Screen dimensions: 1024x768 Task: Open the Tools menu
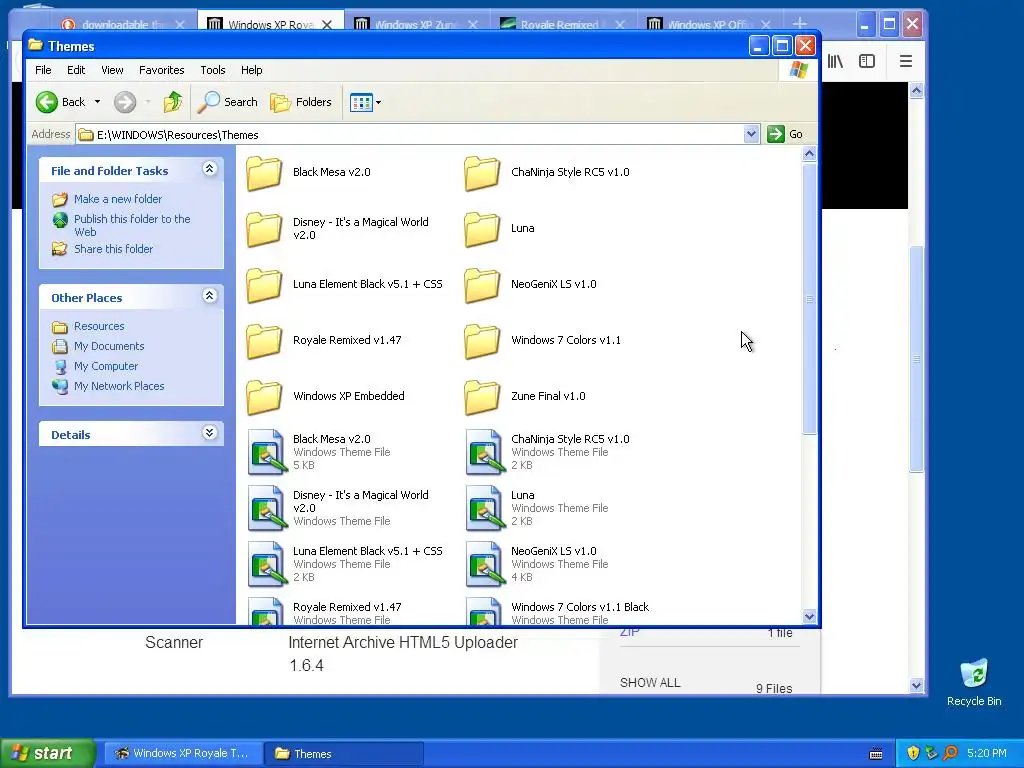[212, 70]
